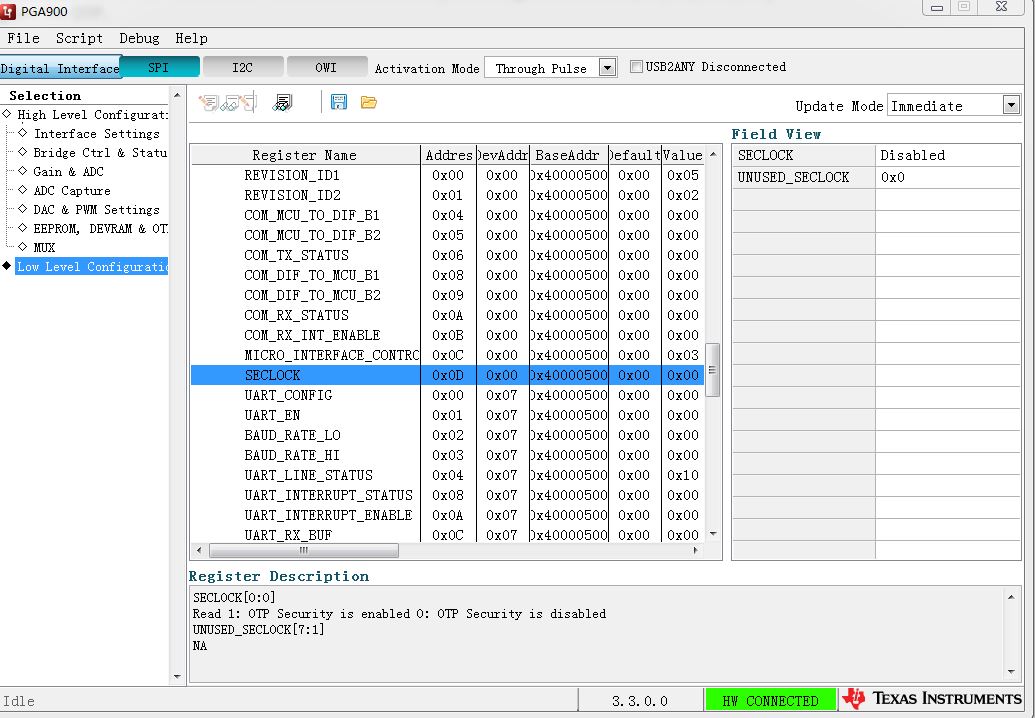Click the PGA900 app icon in title bar
This screenshot has width=1035, height=718.
pos(8,11)
